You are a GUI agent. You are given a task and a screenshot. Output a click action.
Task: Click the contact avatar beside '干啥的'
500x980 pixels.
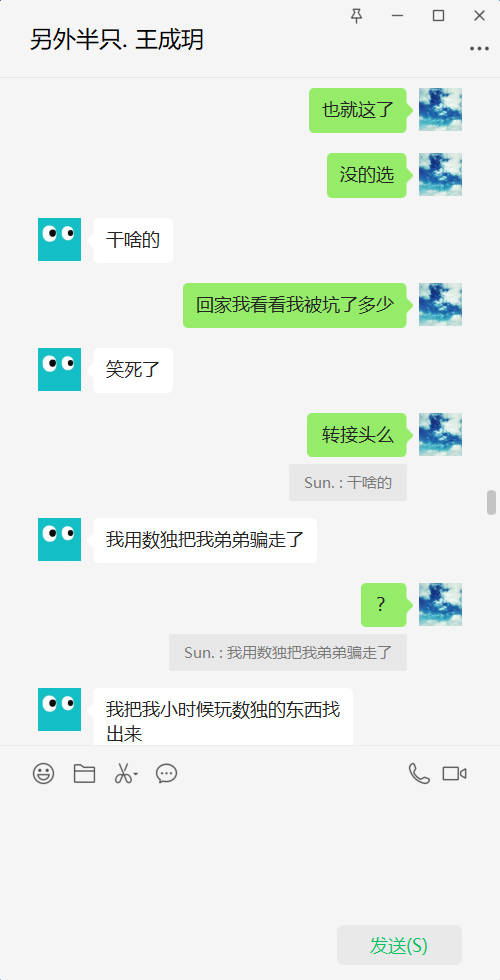tap(59, 239)
